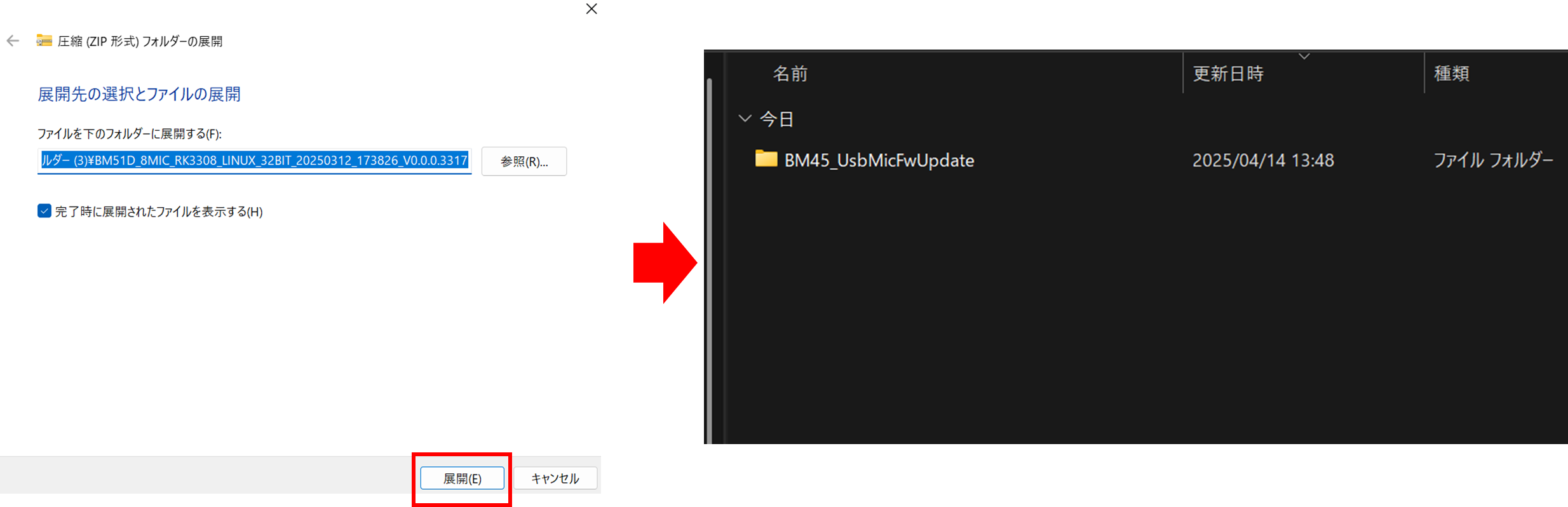Select the BM45_UsbMicFwUpdate folder name
The image size is (1568, 507).
point(879,160)
